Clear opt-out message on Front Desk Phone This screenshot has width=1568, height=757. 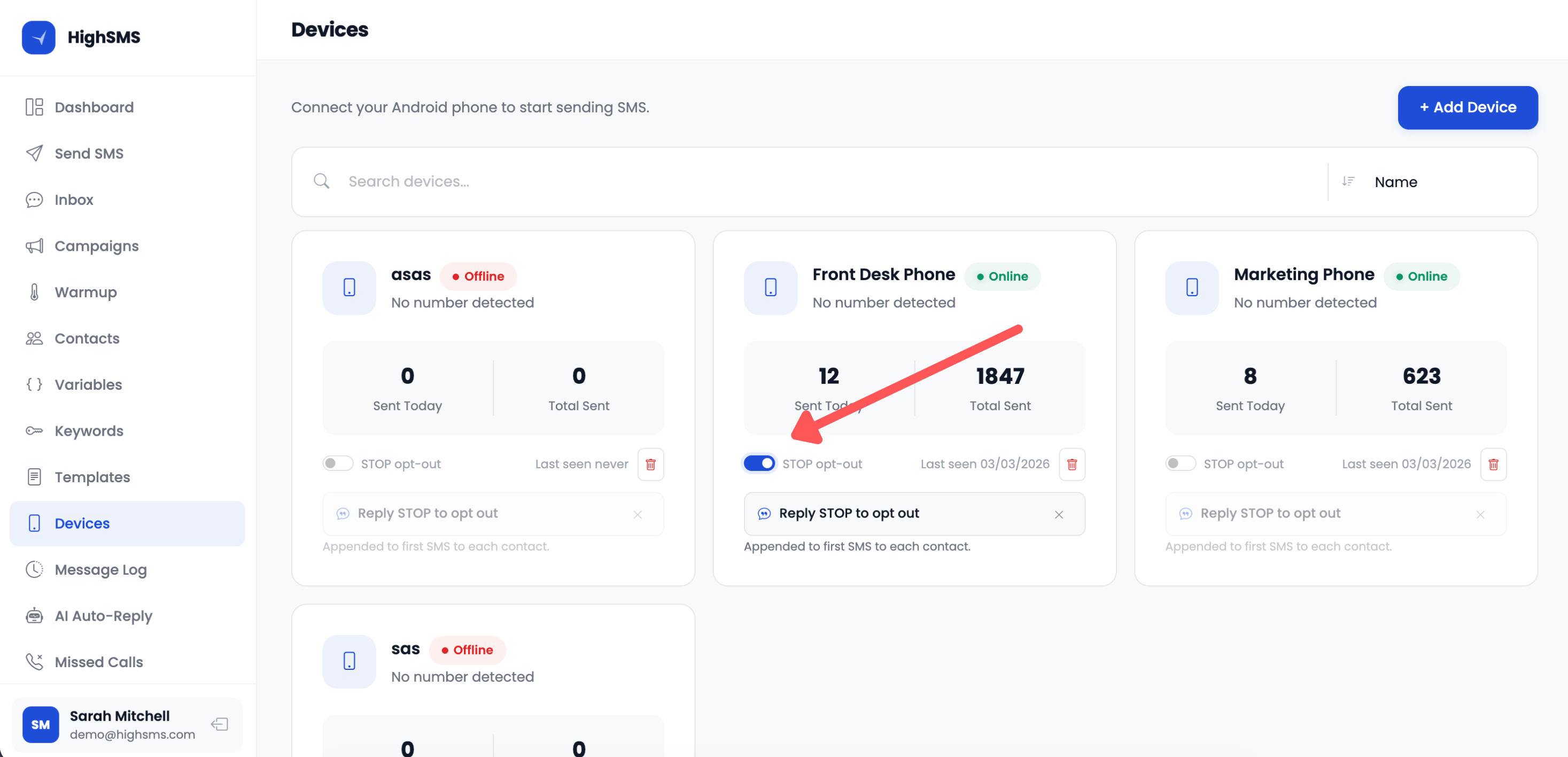[x=1059, y=514]
